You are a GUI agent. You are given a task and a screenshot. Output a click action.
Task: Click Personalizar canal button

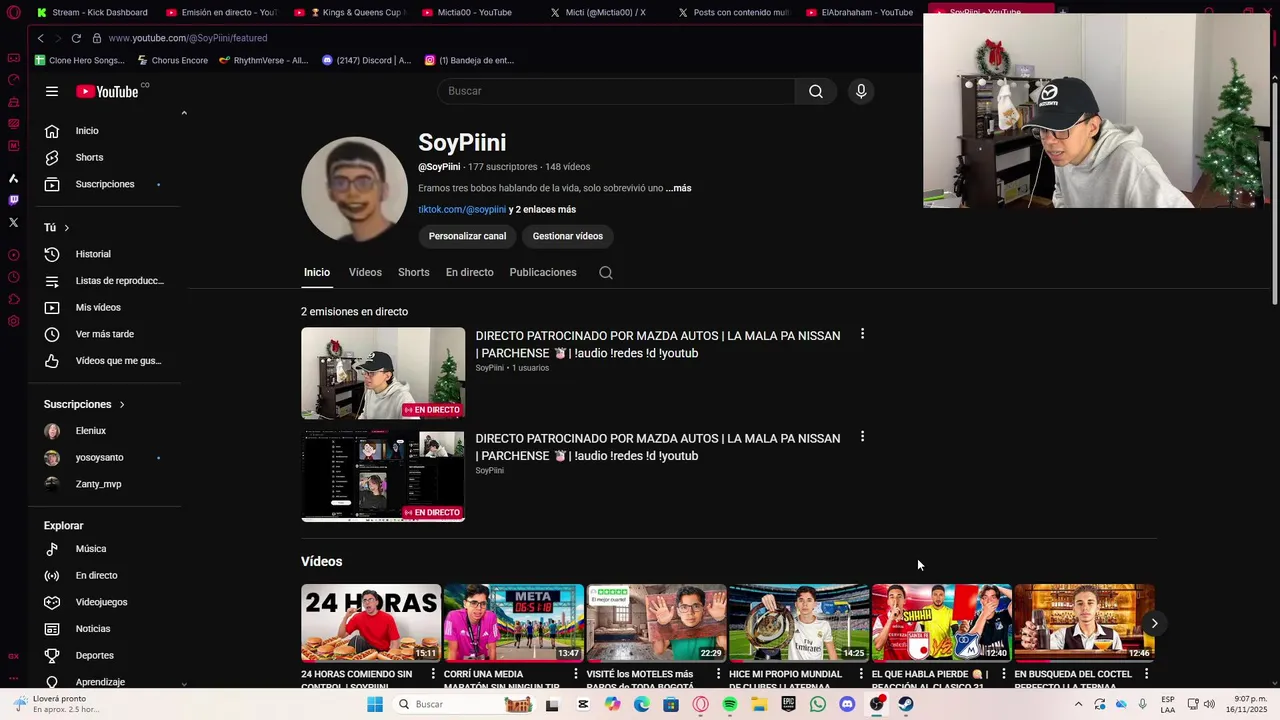[x=467, y=236]
